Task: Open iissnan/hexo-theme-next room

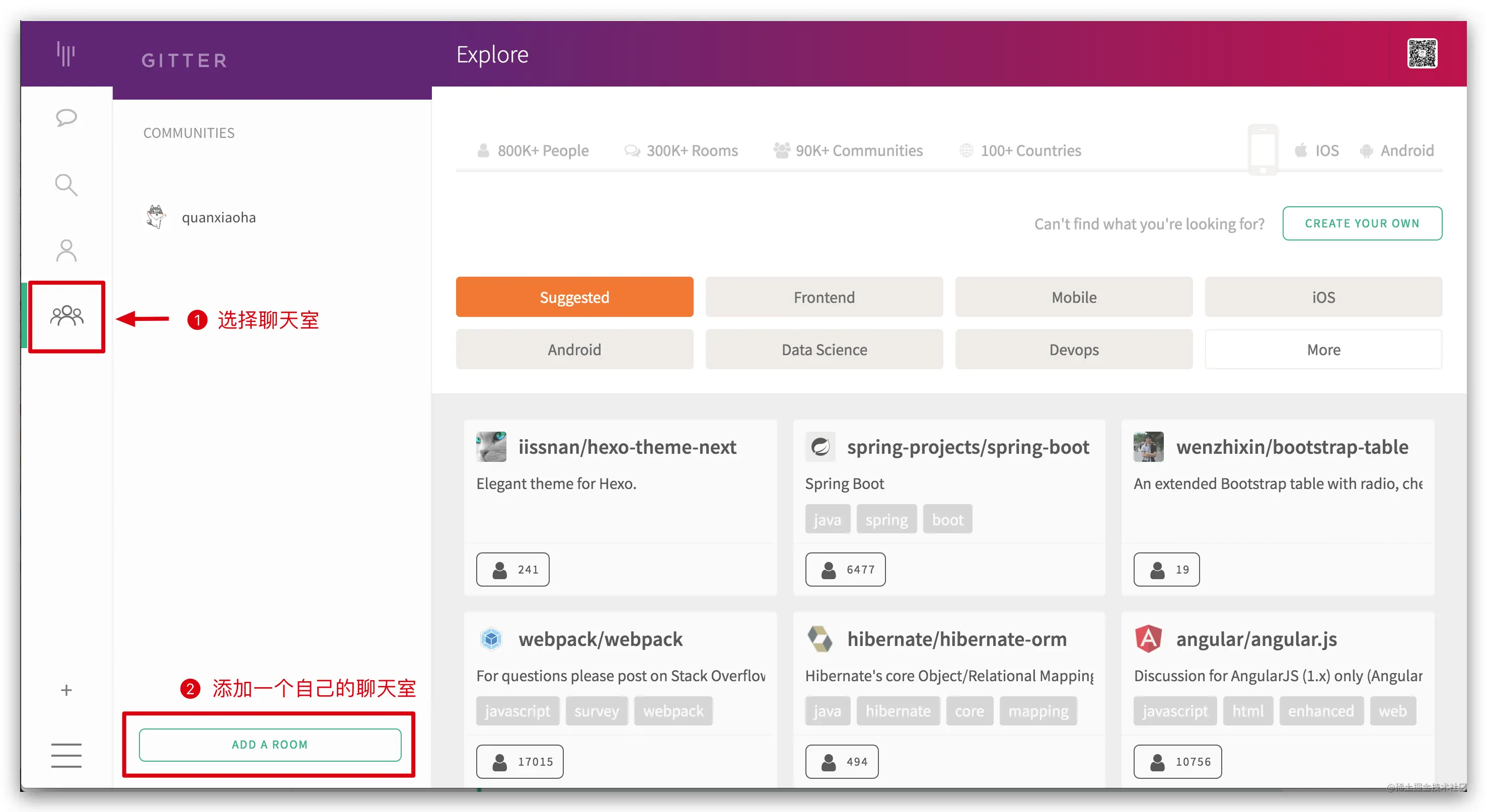Action: tap(627, 447)
